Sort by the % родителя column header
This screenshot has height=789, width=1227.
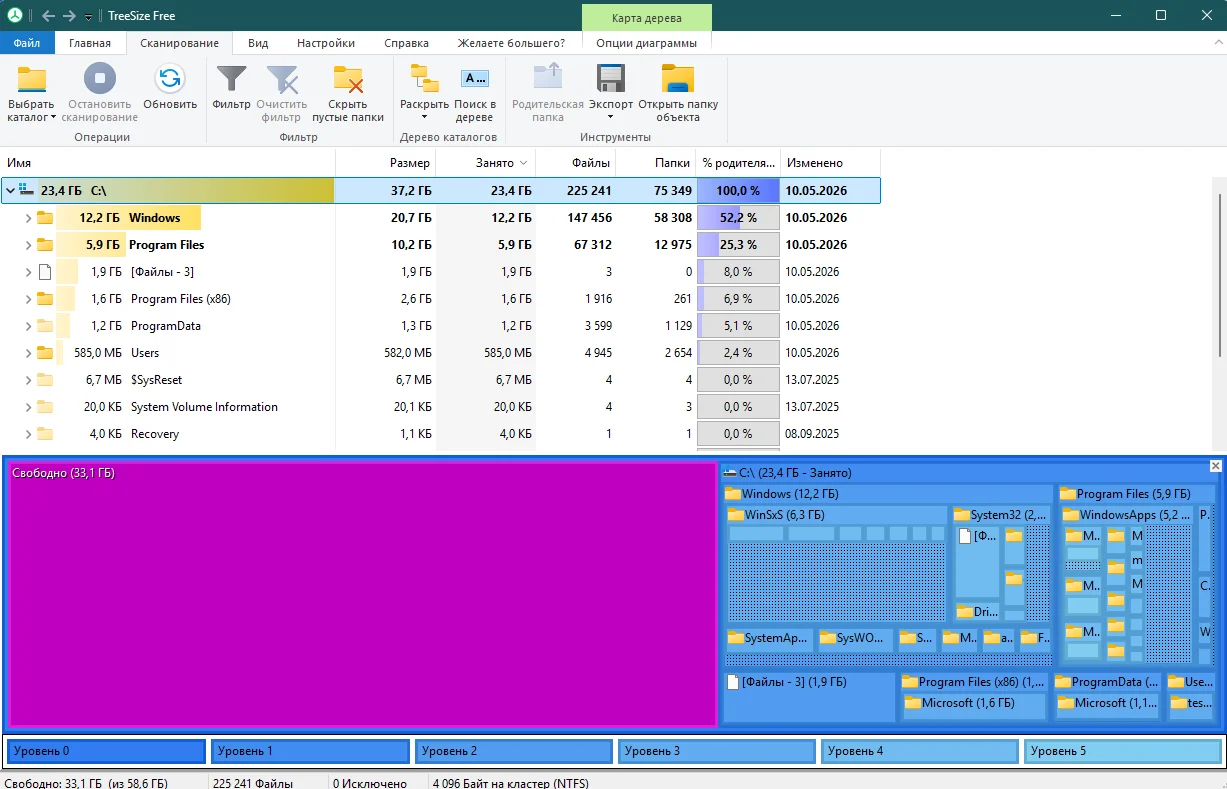(x=738, y=162)
